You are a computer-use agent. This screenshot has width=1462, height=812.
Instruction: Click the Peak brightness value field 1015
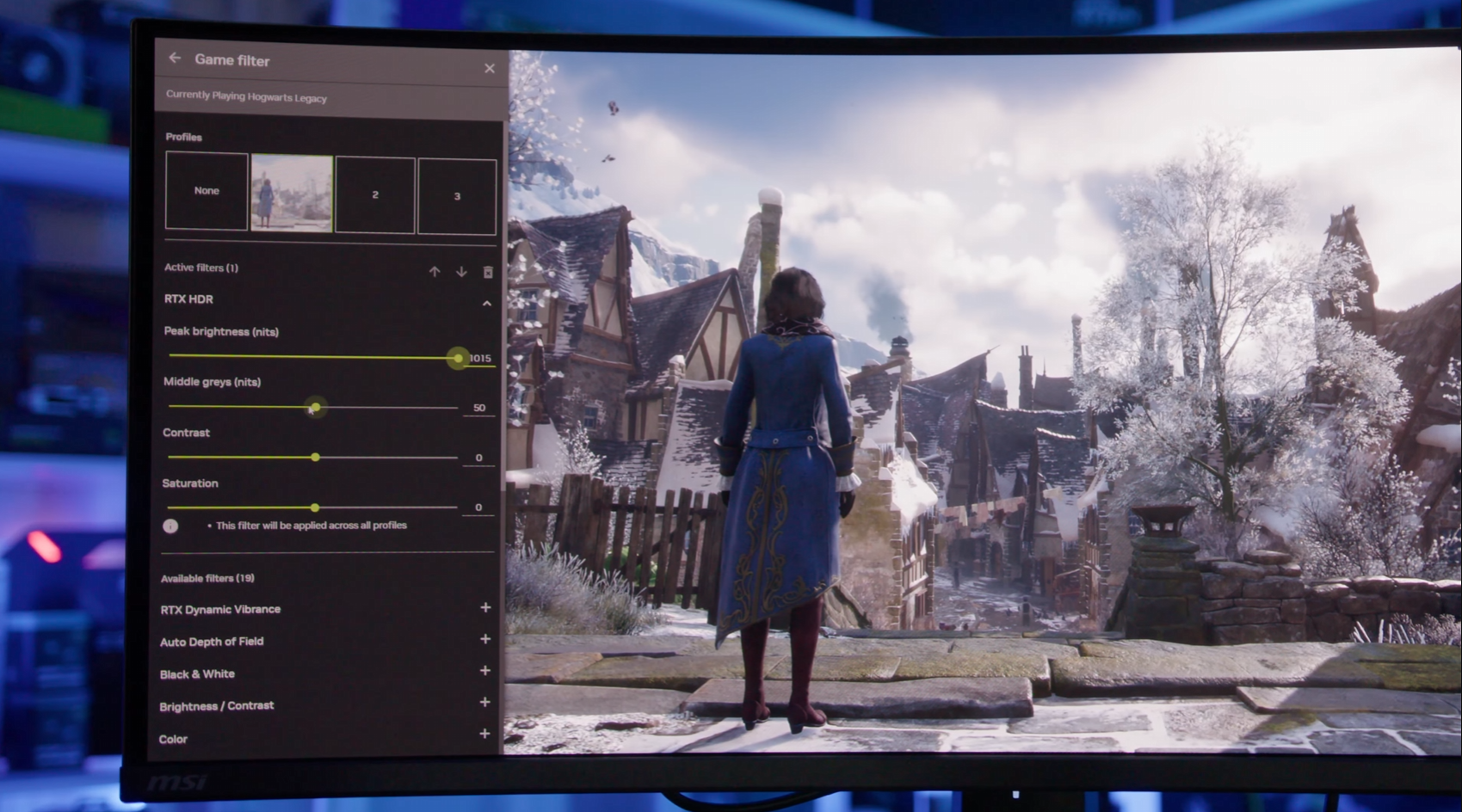click(480, 359)
